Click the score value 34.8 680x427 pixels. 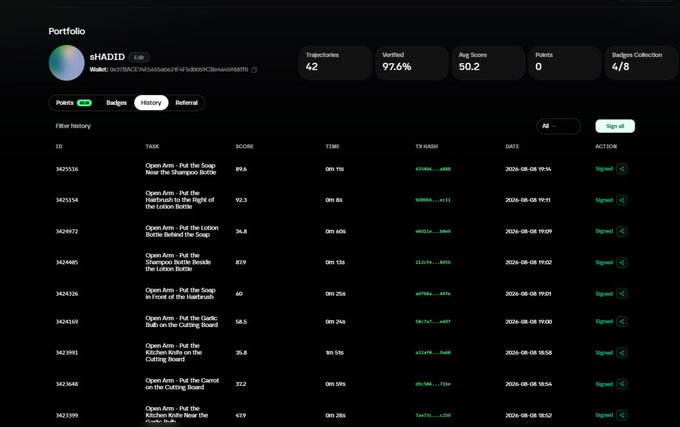coord(241,231)
